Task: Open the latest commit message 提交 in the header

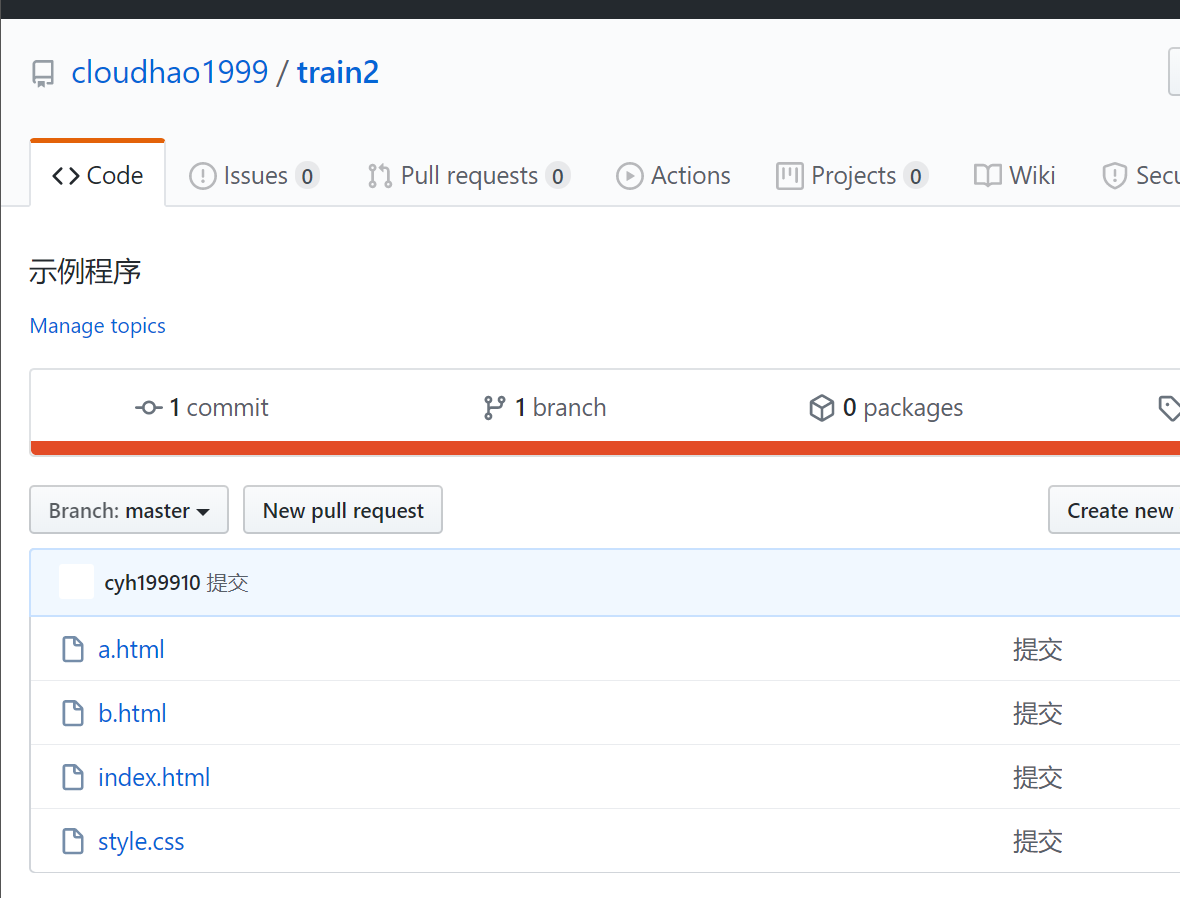Action: (227, 583)
